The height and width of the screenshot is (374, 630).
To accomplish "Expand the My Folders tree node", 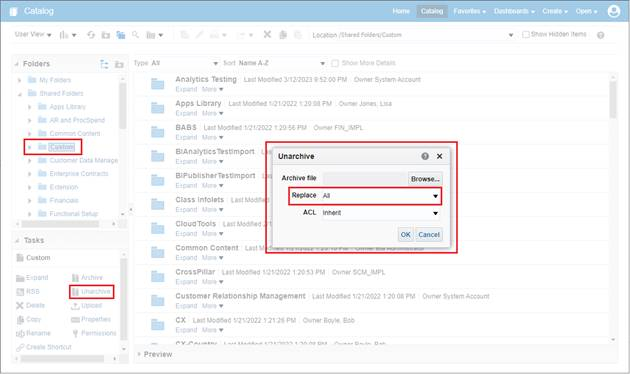I will [19, 80].
